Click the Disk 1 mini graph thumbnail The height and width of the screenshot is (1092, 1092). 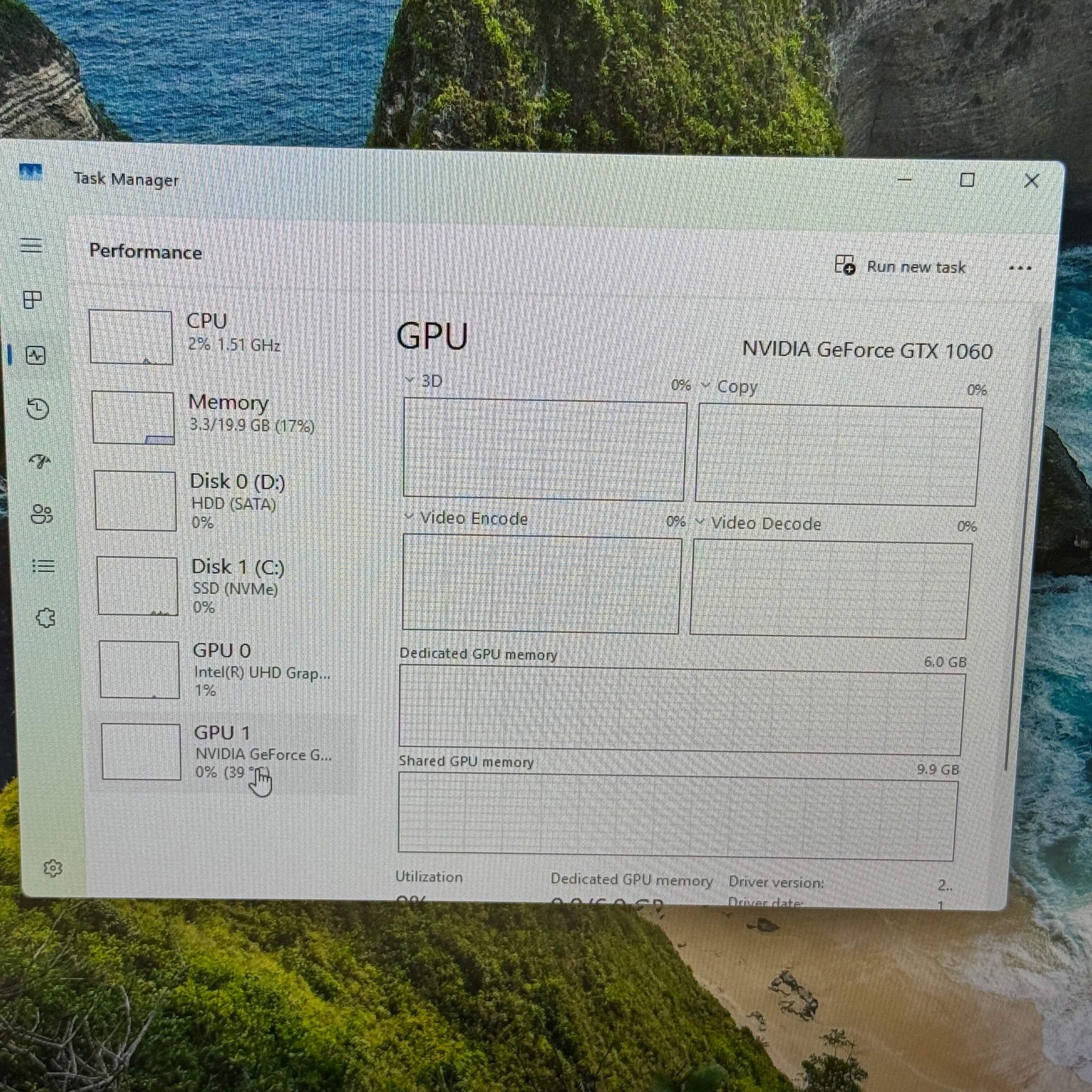(x=137, y=586)
